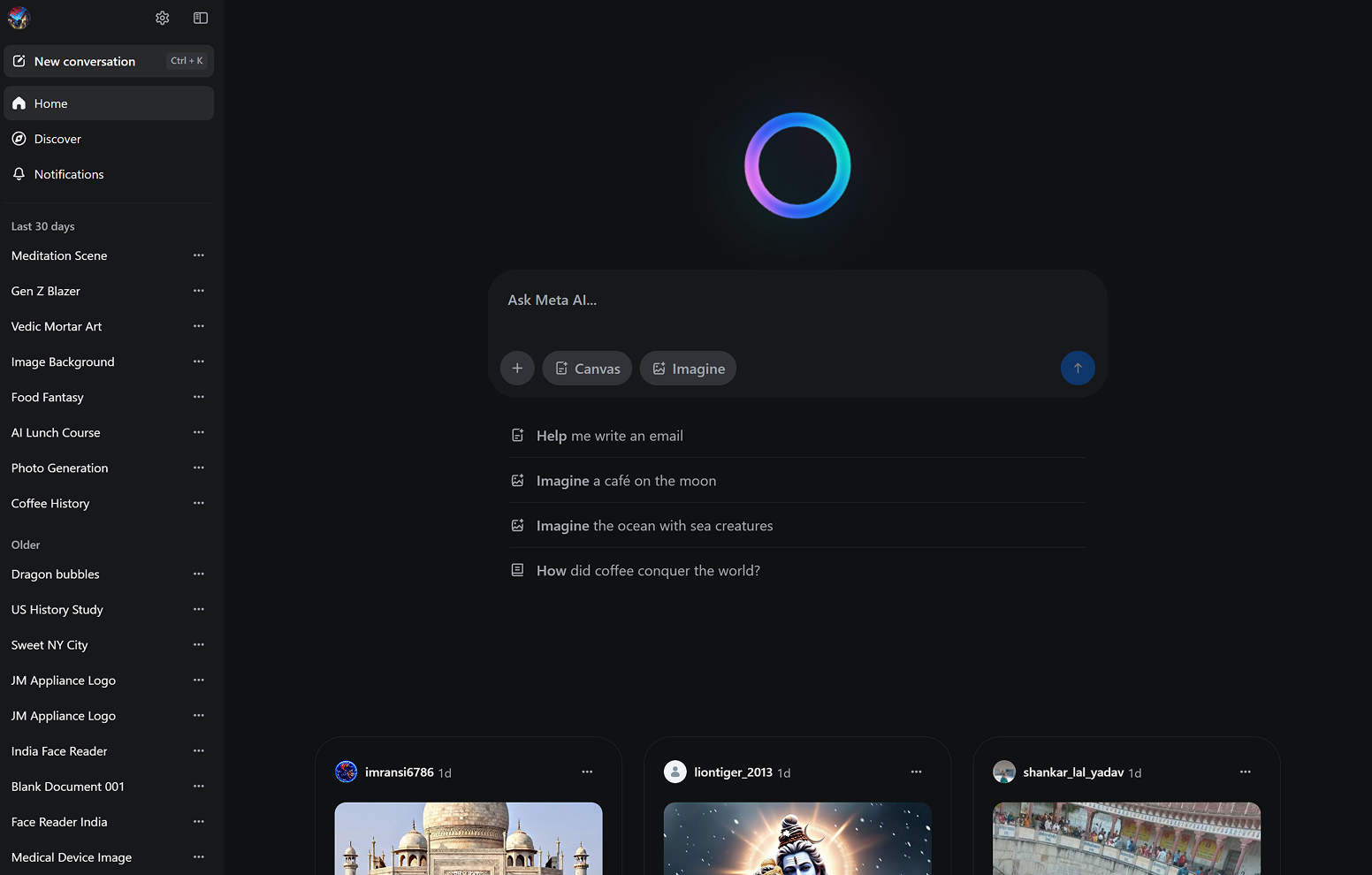Open Sweet NY City conversation

coord(50,644)
